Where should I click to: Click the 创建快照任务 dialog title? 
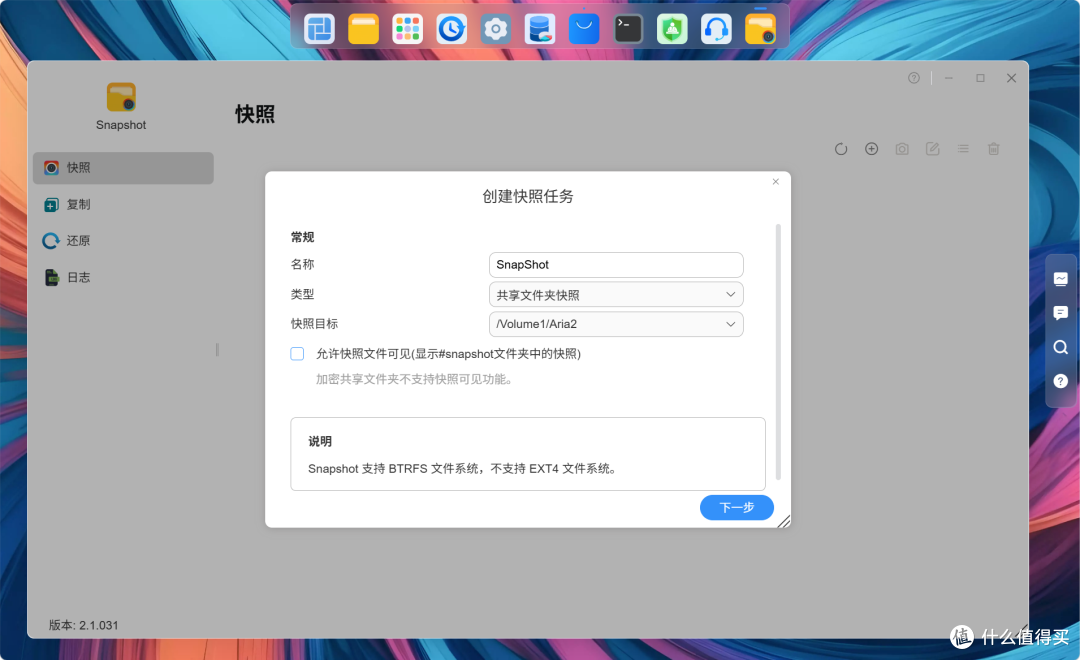(x=528, y=196)
